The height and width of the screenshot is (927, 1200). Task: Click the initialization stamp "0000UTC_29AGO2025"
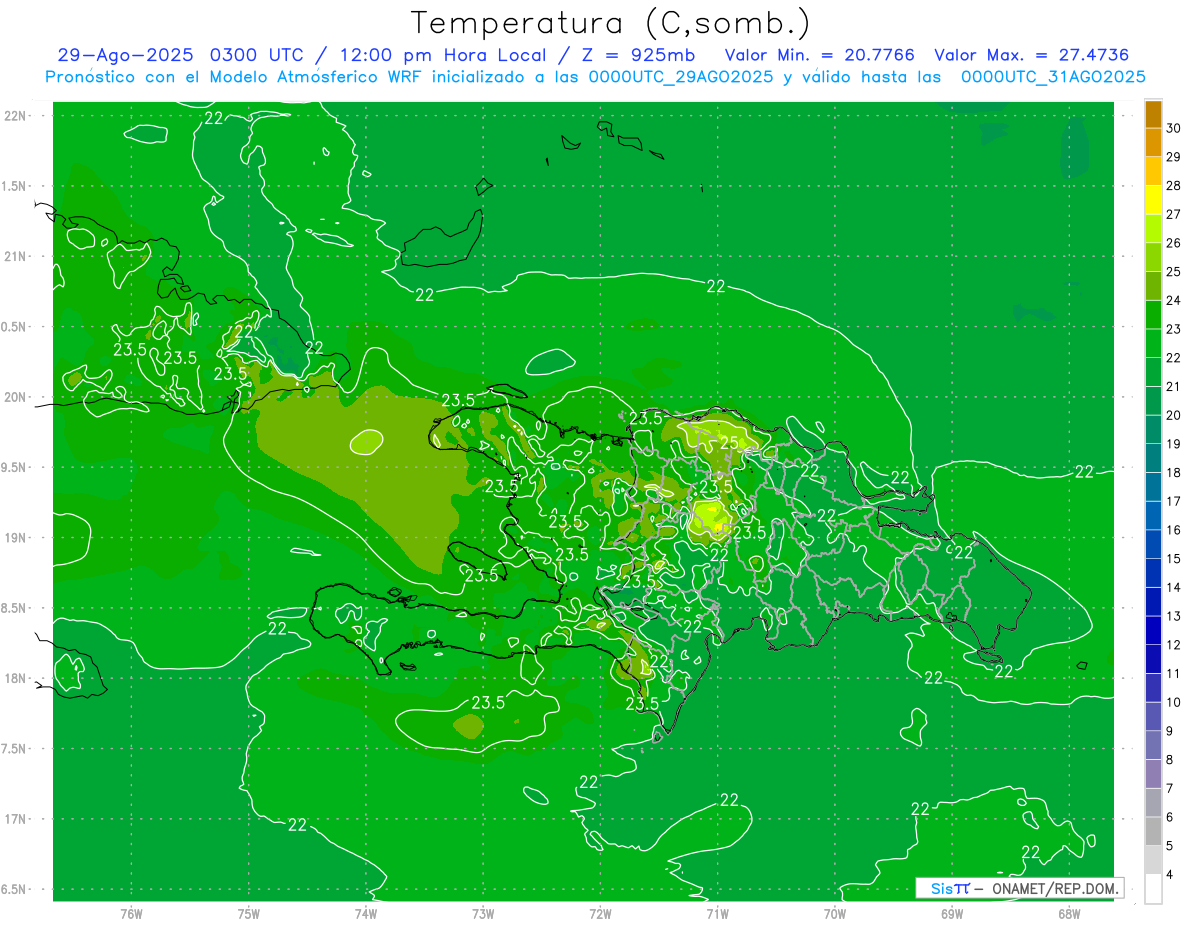tap(681, 77)
